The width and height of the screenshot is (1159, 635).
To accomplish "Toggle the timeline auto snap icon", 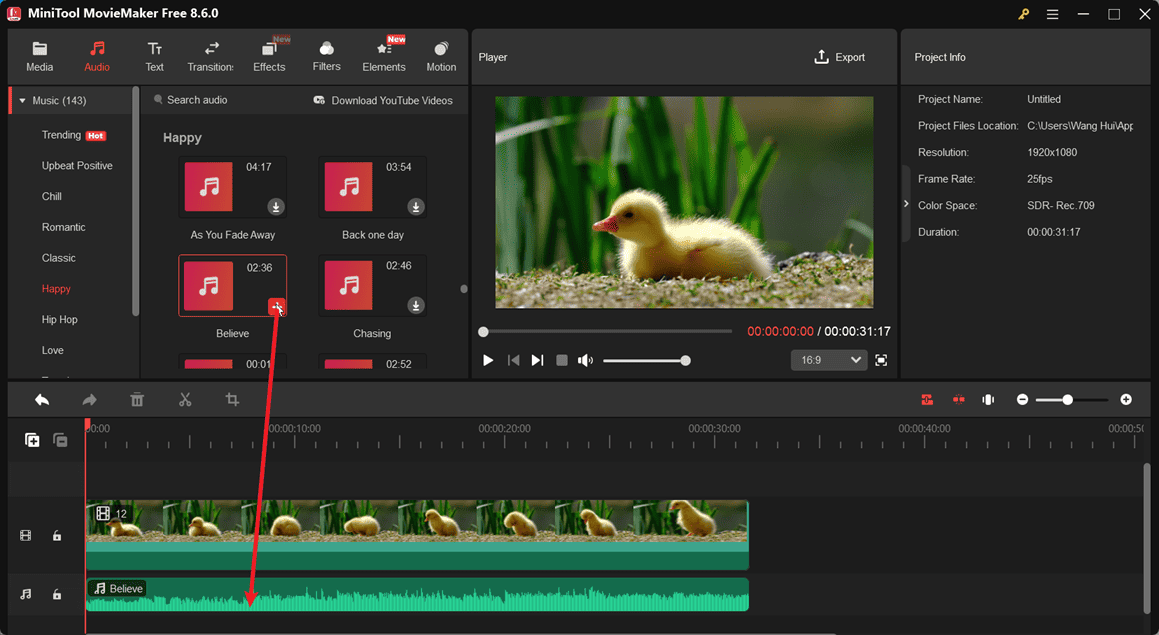I will click(x=927, y=400).
